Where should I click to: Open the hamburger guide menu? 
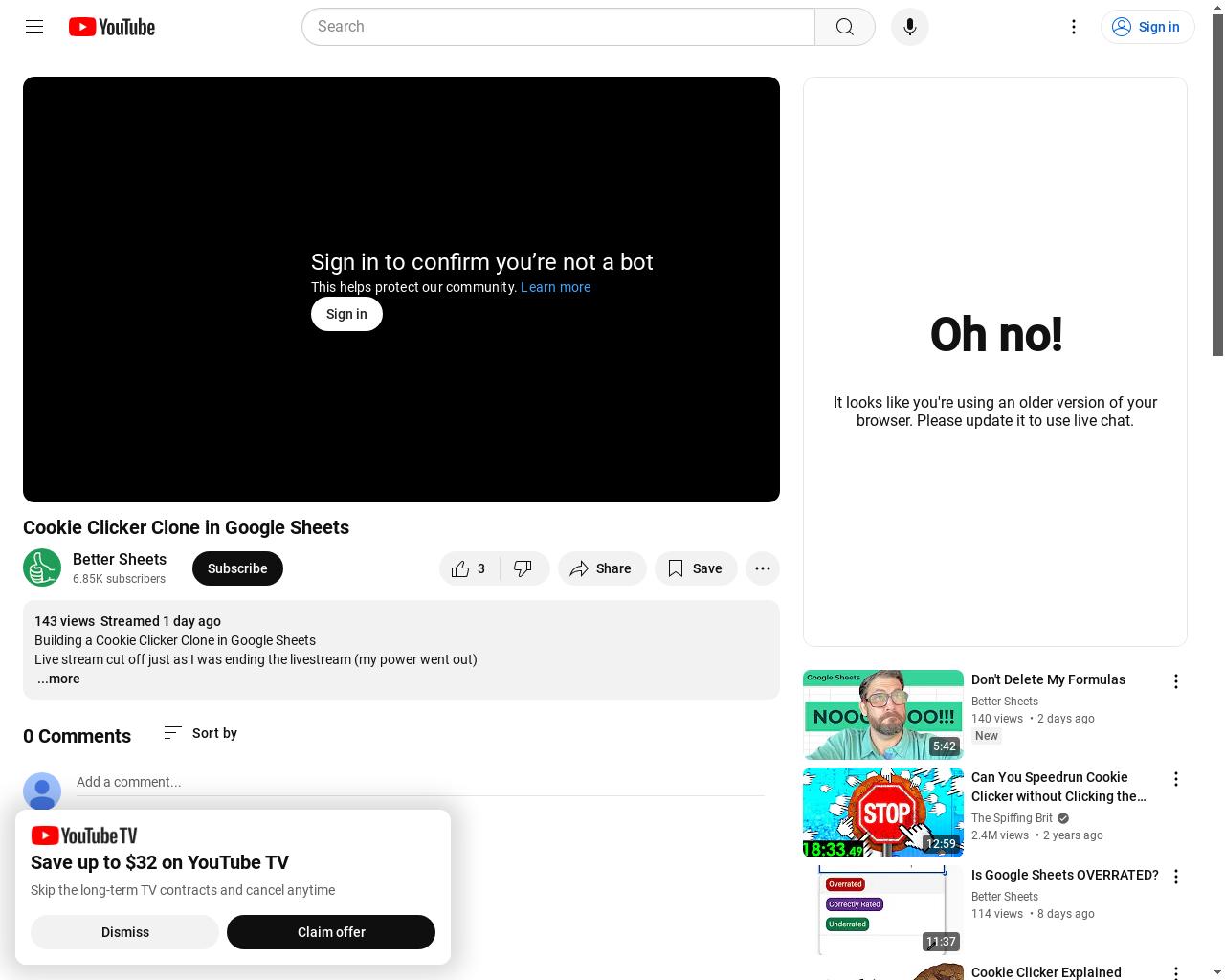(34, 27)
